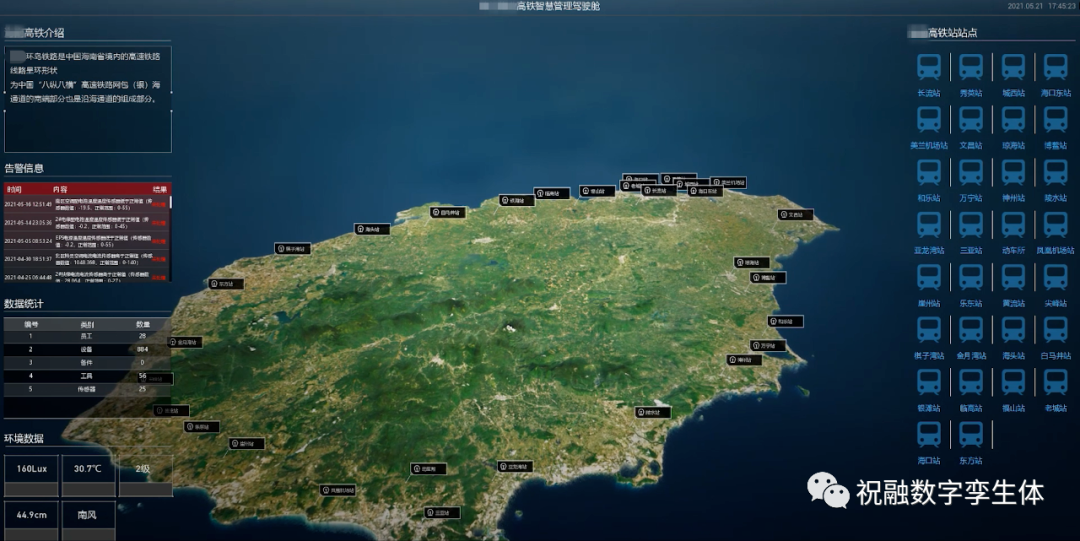Select the 设备 row in data statistics

point(86,349)
